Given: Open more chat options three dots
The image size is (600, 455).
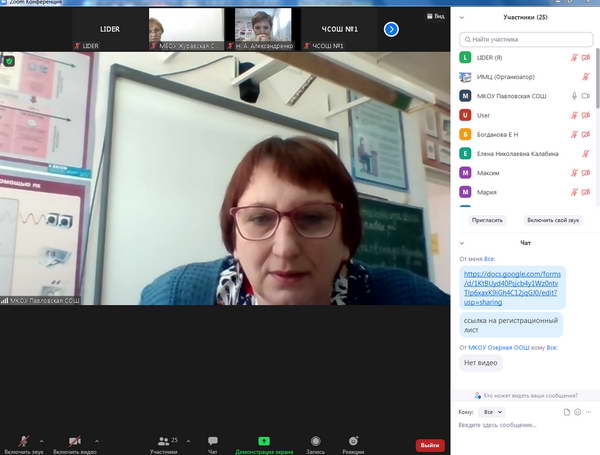Looking at the screenshot, I should coord(589,412).
